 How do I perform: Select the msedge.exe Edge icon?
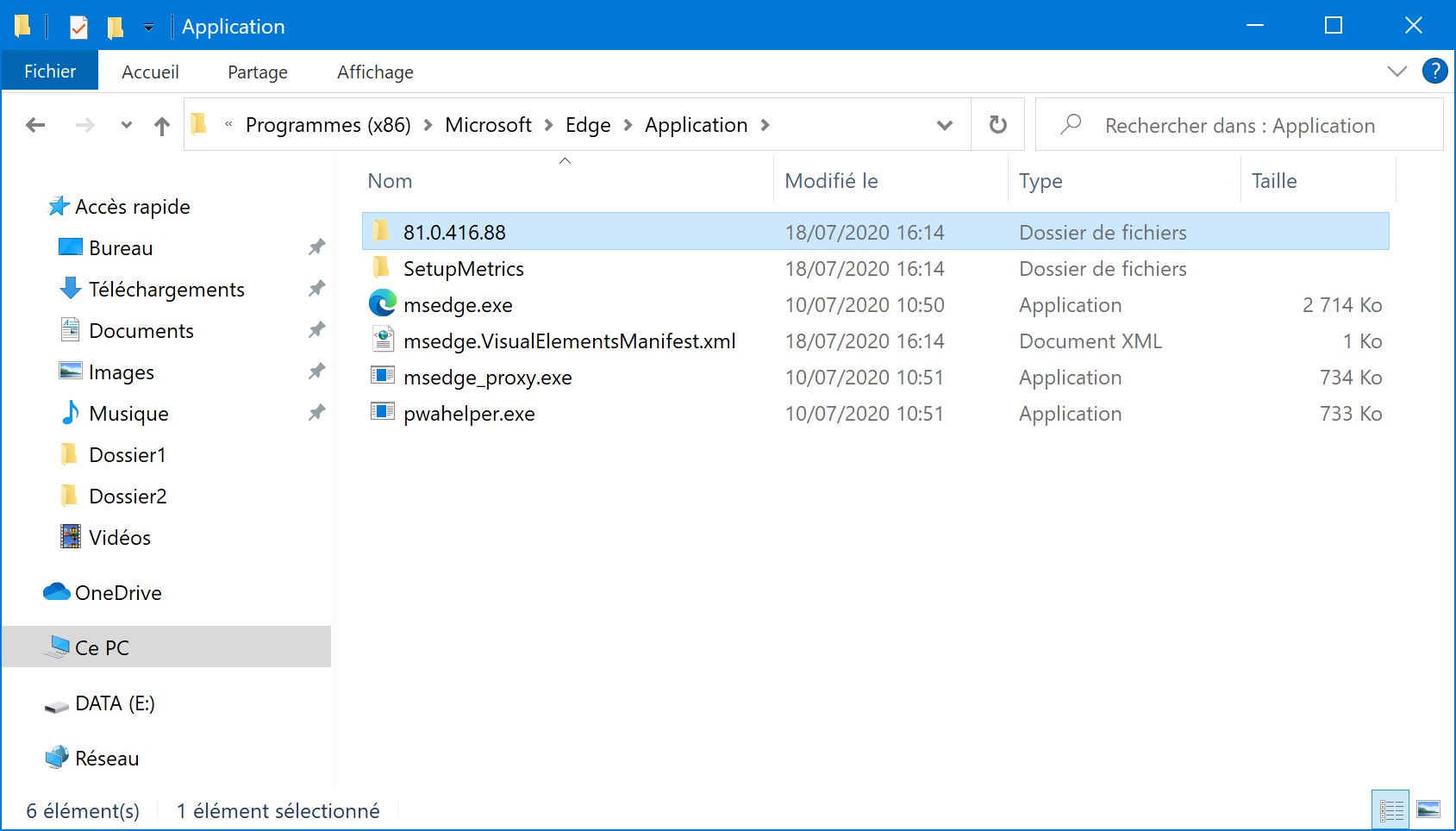(382, 303)
